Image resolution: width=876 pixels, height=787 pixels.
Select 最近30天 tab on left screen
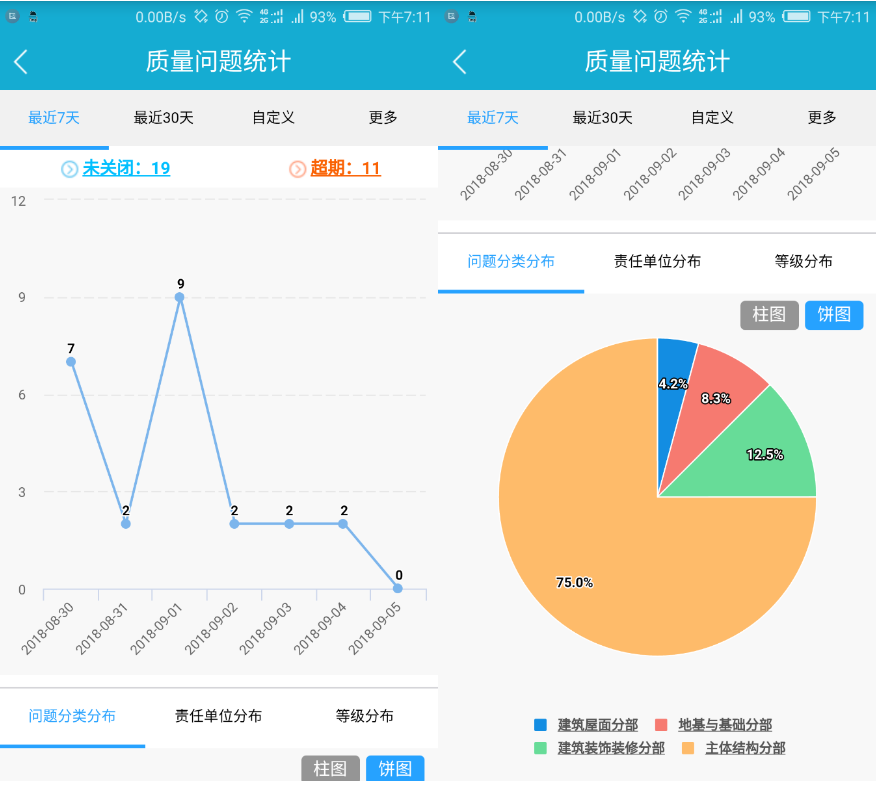[x=164, y=118]
